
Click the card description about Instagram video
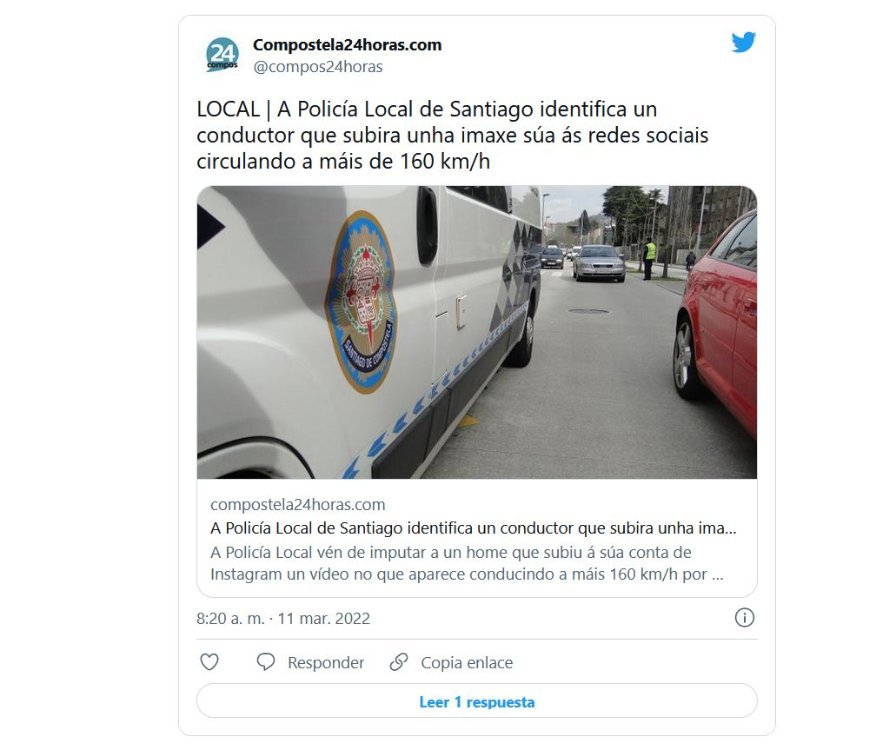pos(467,564)
